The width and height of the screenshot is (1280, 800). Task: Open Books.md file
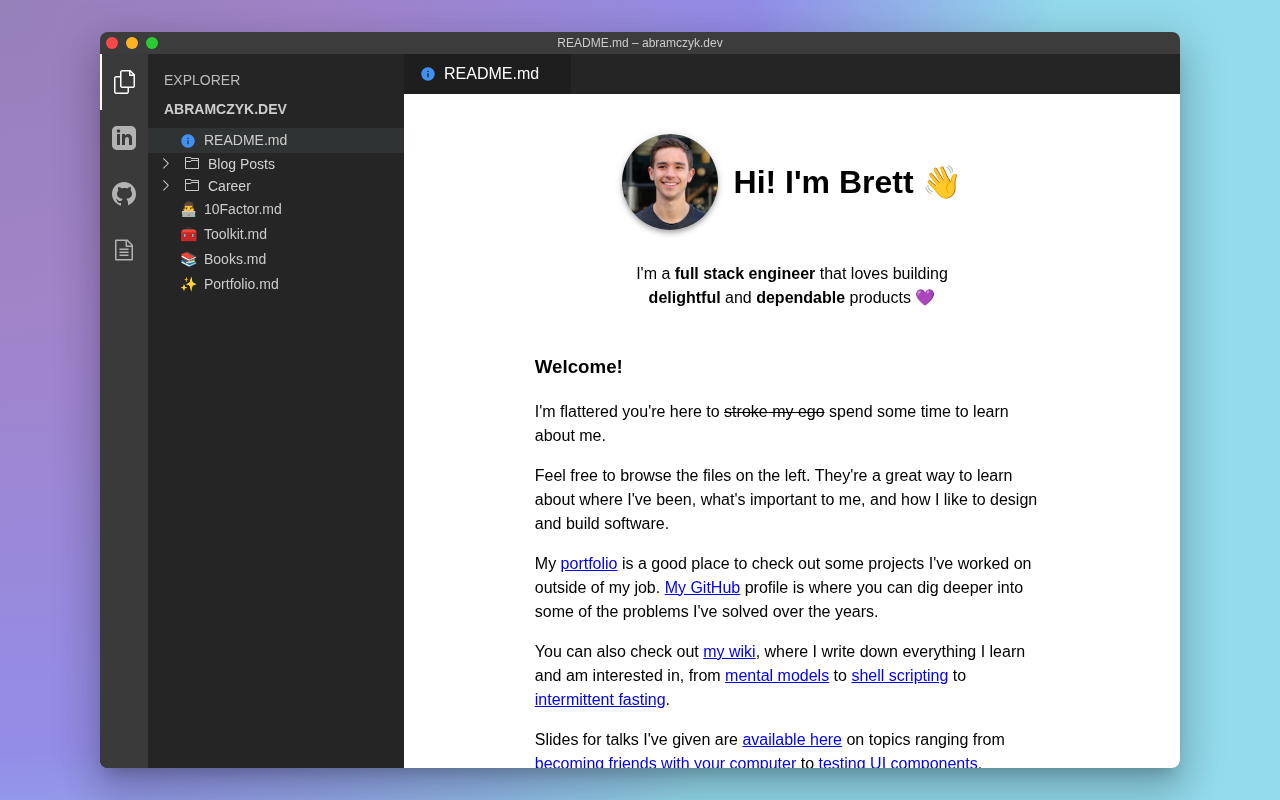click(276, 259)
